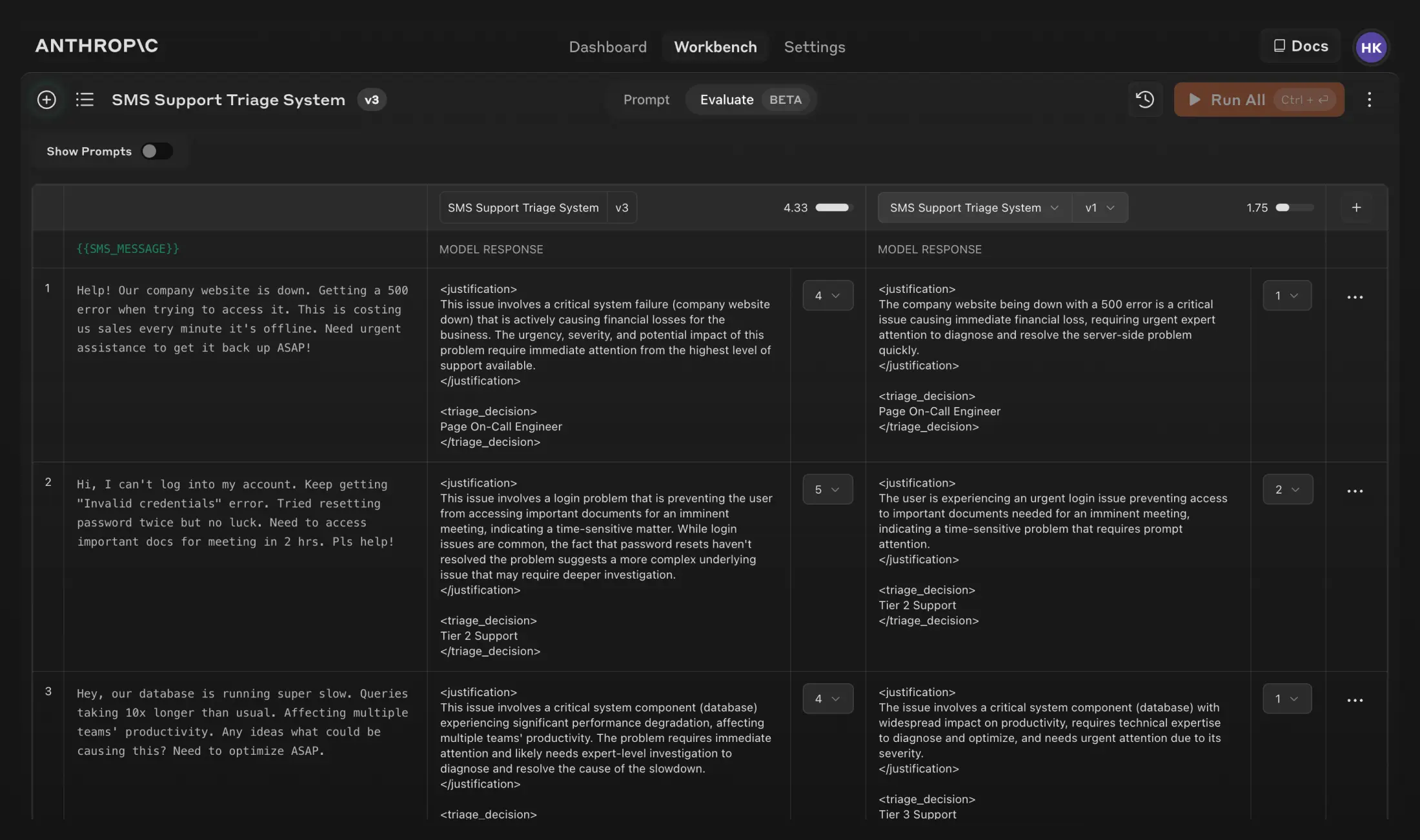This screenshot has height=840, width=1420.
Task: Open the prompt list icon
Action: pyautogui.click(x=85, y=99)
